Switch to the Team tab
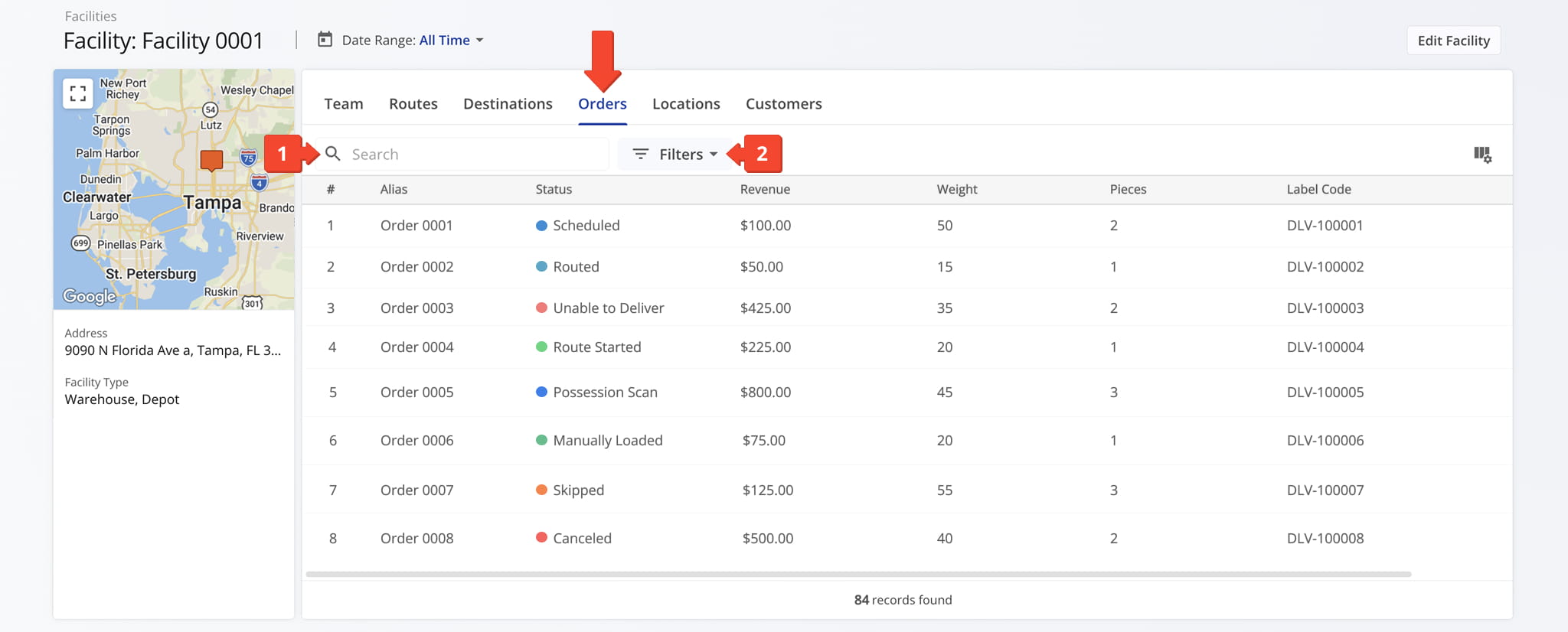 point(344,104)
